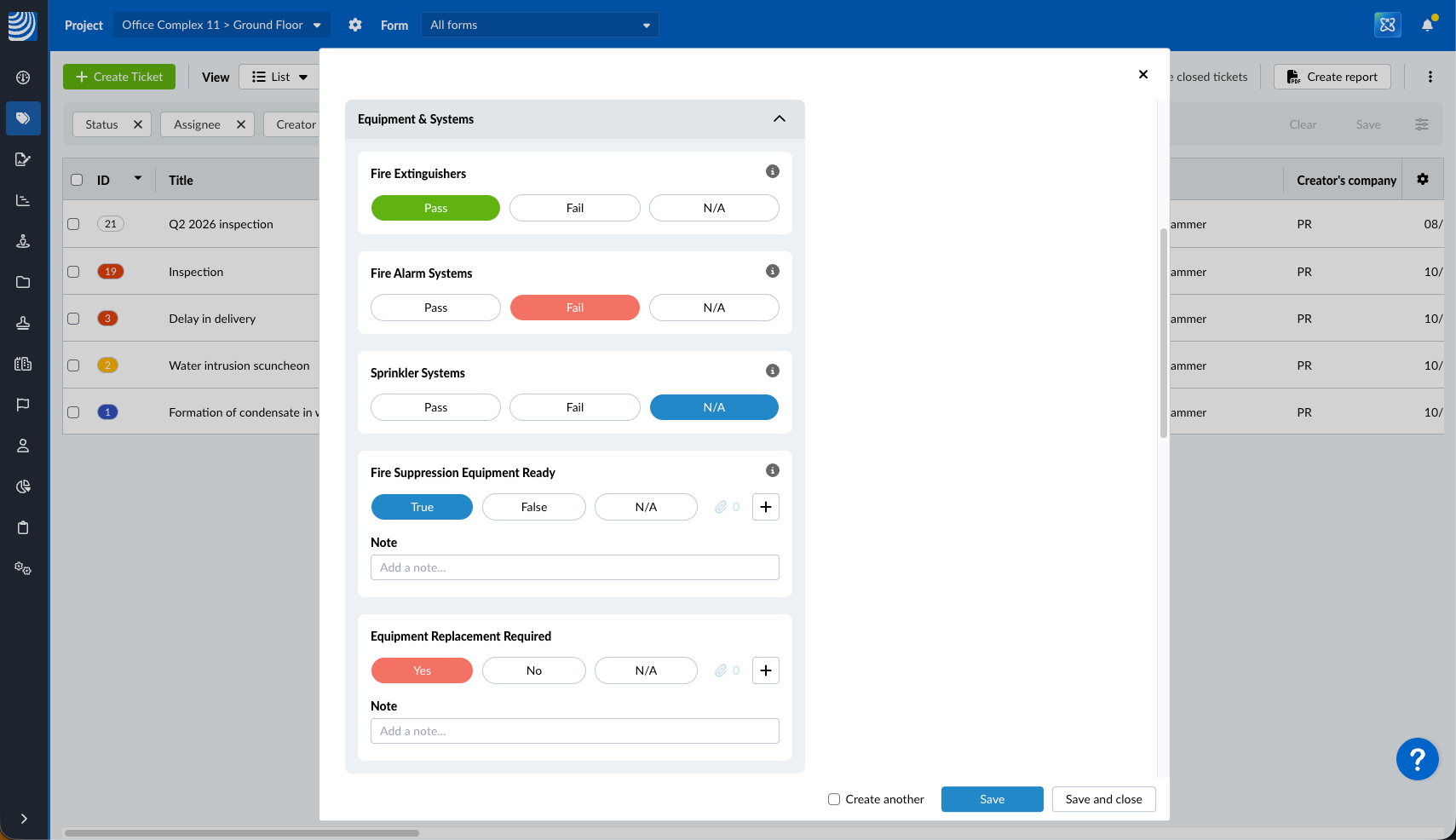Open the Office Complex 11 project dropdown
This screenshot has width=1456, height=840.
tap(221, 25)
